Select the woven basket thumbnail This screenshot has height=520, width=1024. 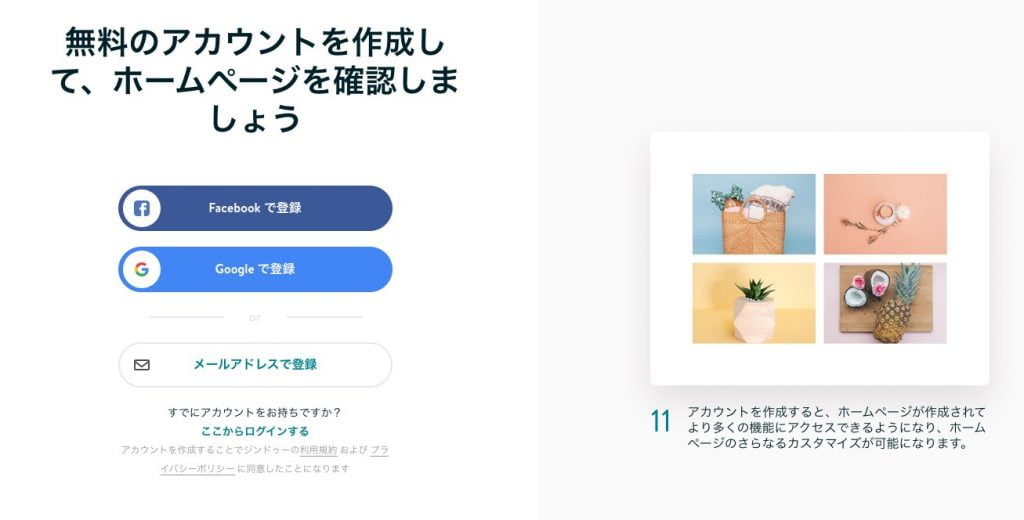pos(754,214)
